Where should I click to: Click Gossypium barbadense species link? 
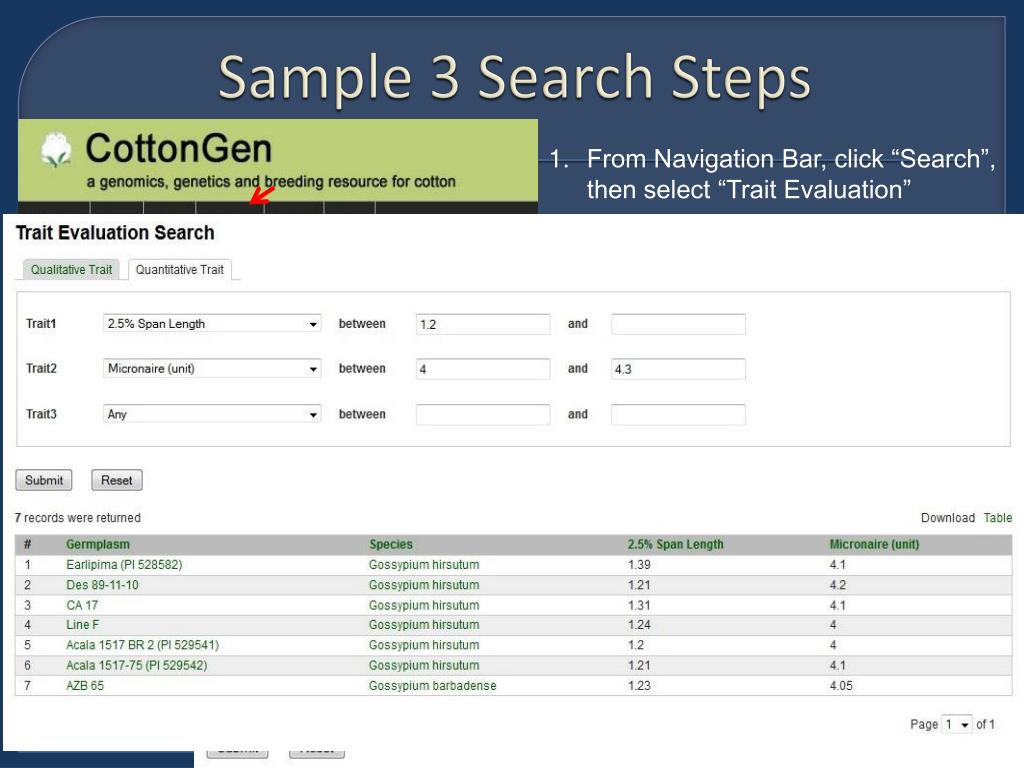432,685
